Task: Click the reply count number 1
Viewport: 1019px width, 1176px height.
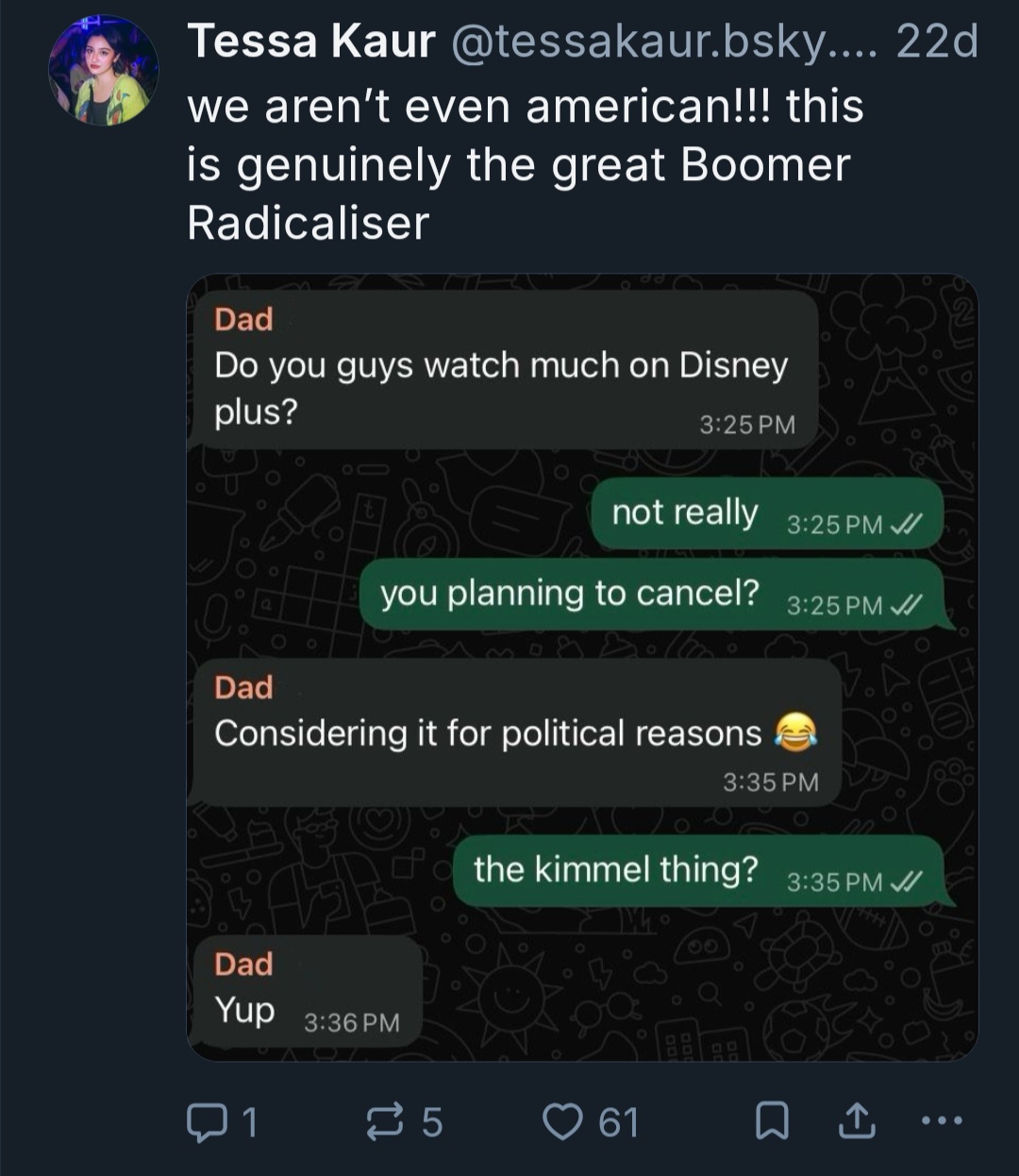Action: (x=248, y=1122)
